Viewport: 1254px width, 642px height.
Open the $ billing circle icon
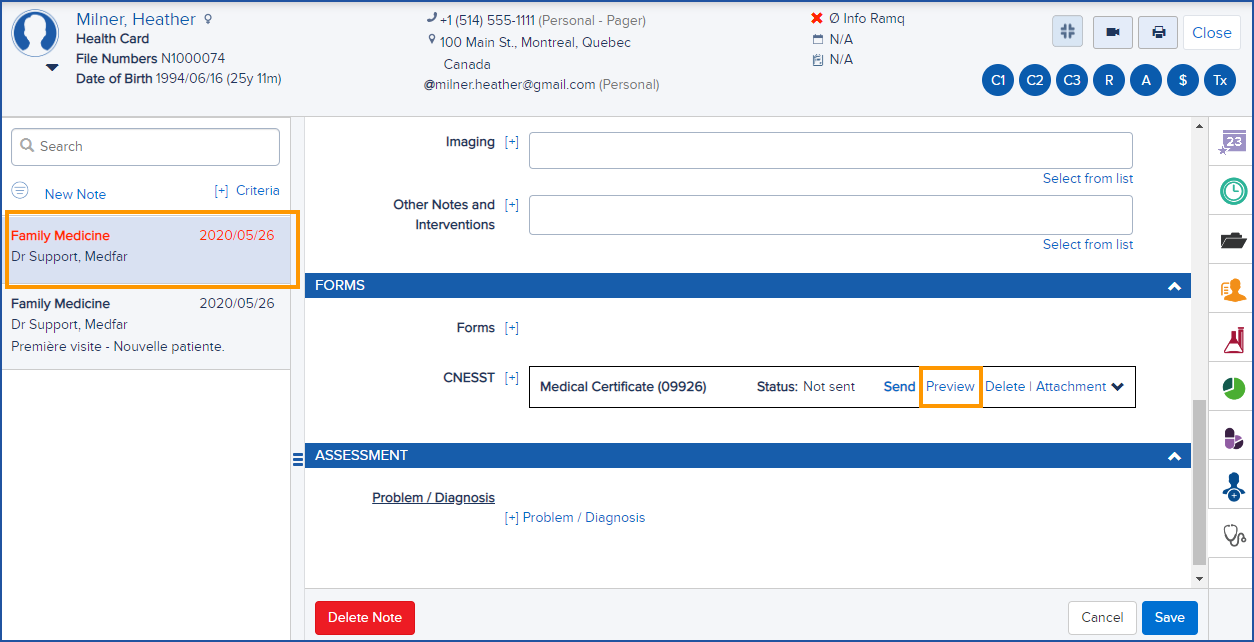click(1182, 80)
